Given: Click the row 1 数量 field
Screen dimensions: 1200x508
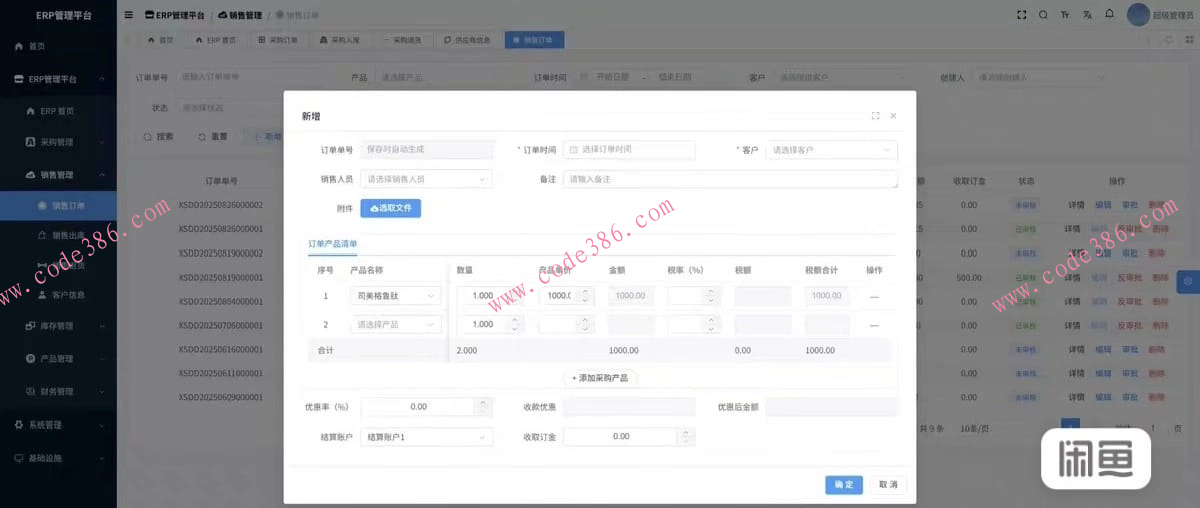Looking at the screenshot, I should coord(482,296).
